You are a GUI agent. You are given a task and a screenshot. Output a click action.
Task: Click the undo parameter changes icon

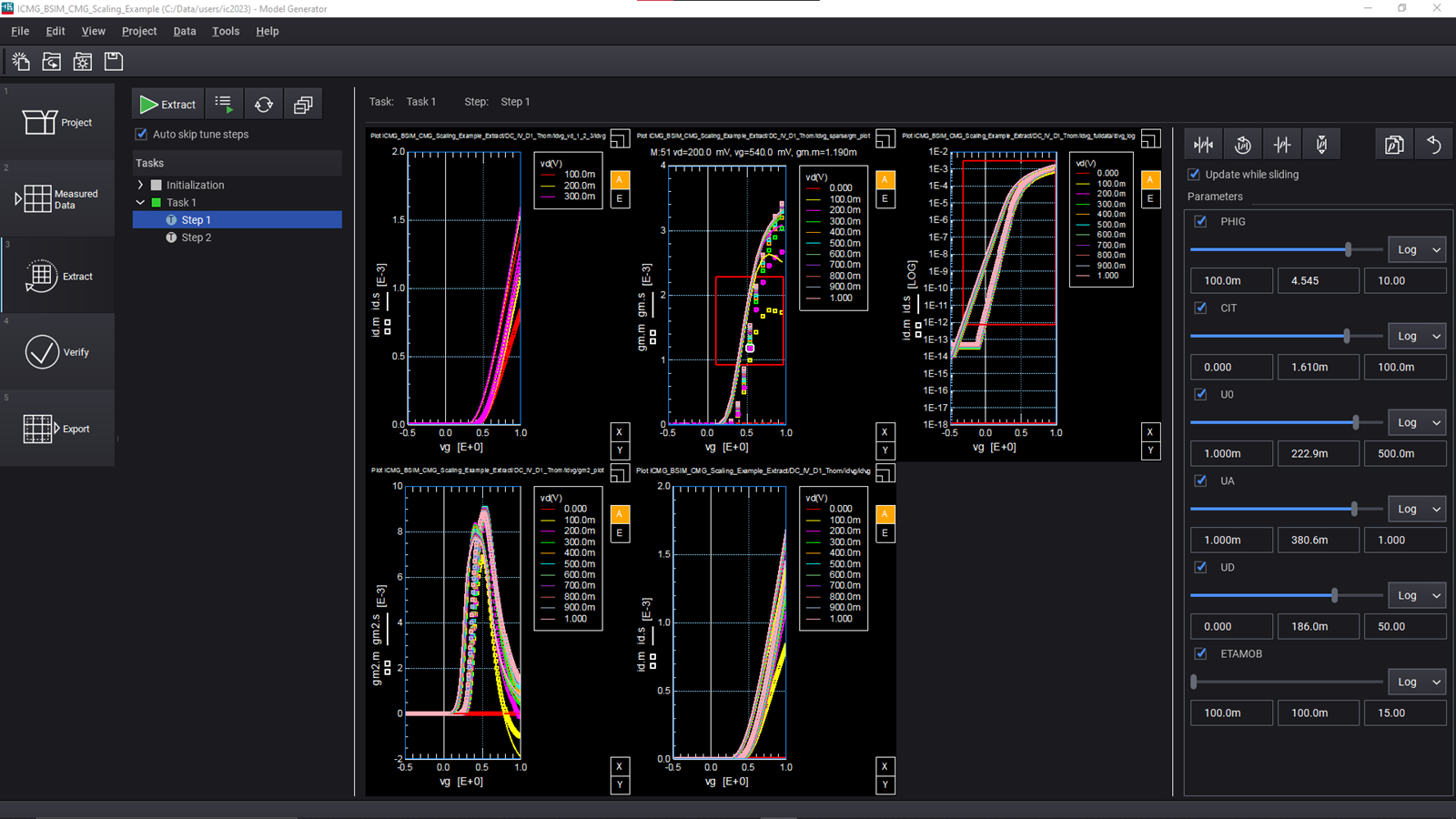tap(1434, 144)
